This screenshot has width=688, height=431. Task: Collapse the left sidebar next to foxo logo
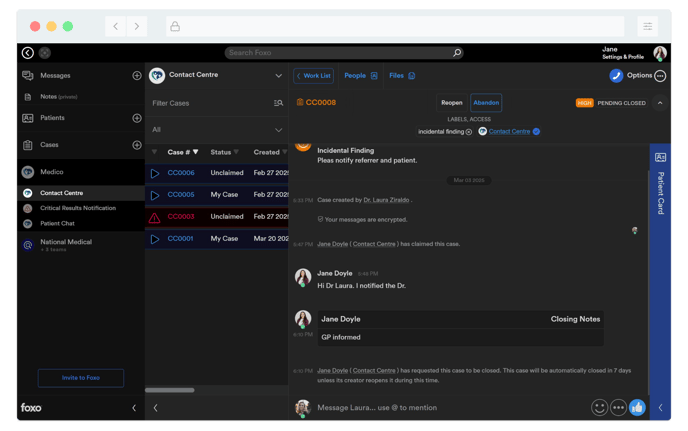134,408
